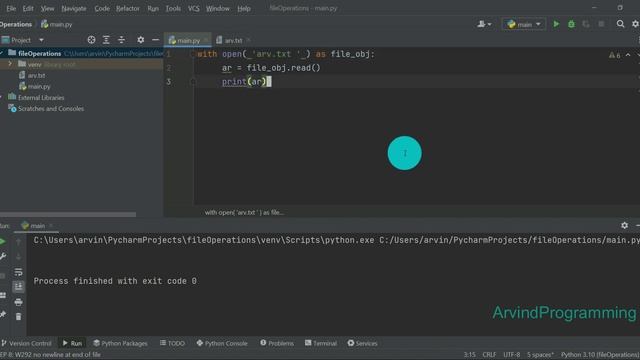Click wrench icon in Run panel sidebar
The height and width of the screenshot is (360, 640).
(3, 257)
